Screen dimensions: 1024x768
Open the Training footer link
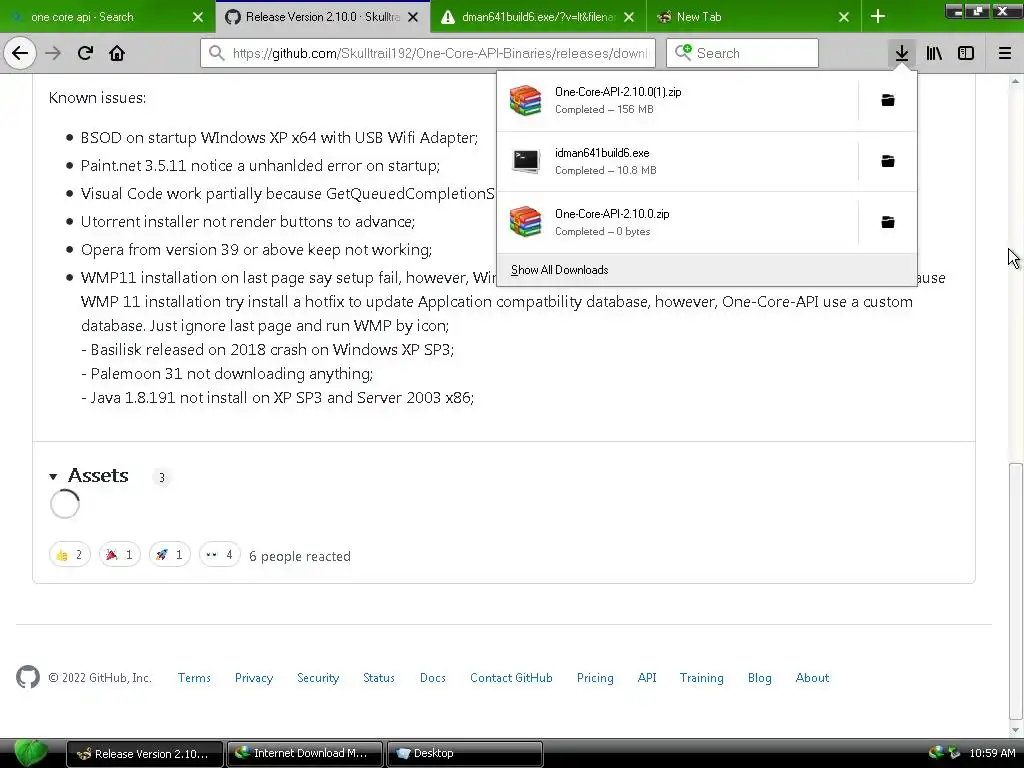coord(701,678)
